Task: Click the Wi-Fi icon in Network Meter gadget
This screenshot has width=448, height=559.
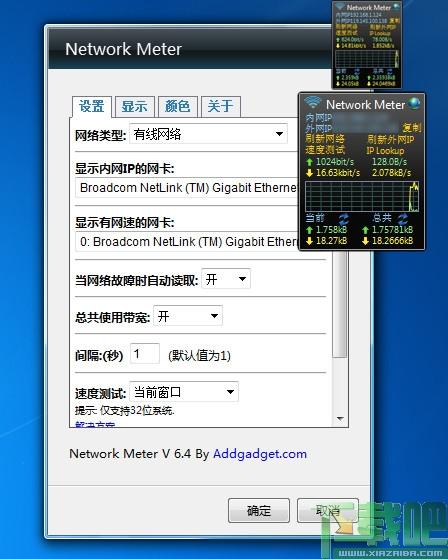Action: coord(312,102)
